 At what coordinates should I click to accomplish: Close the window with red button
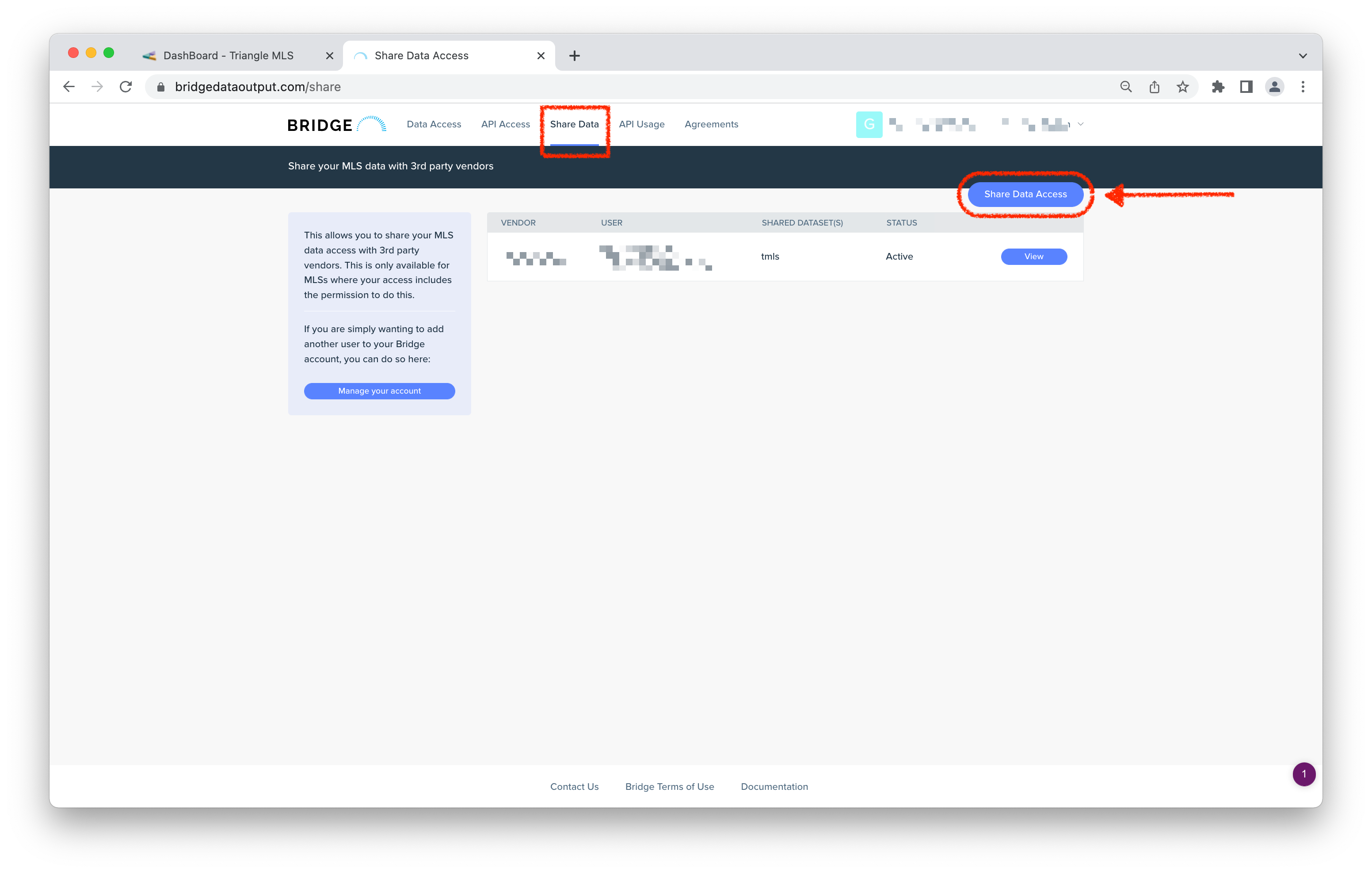point(73,53)
